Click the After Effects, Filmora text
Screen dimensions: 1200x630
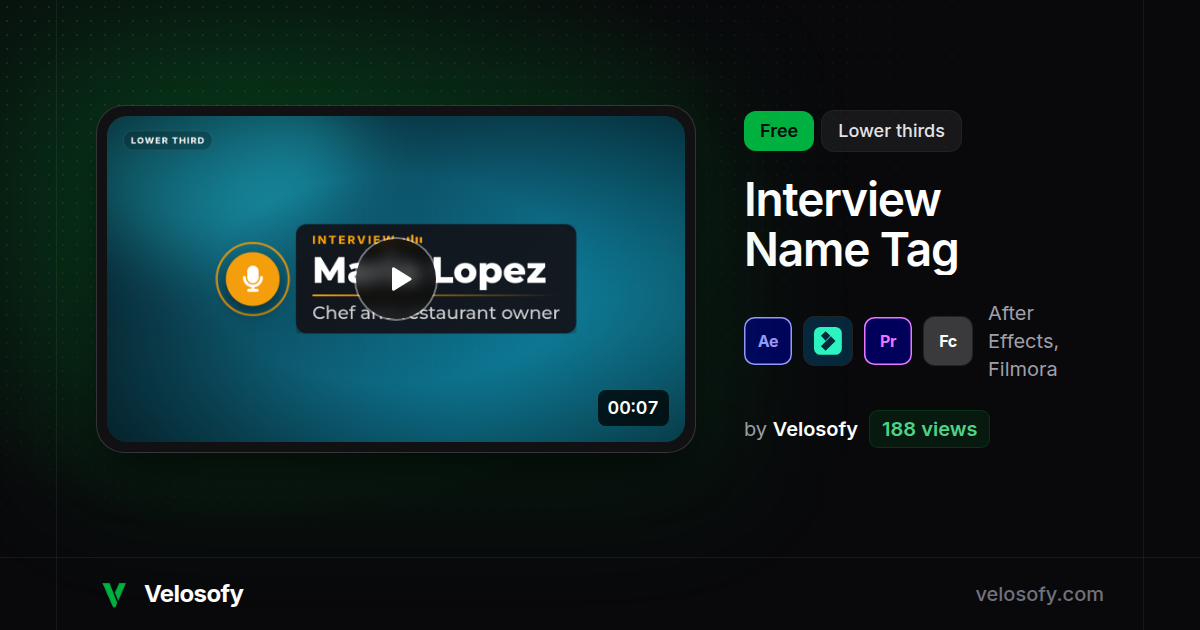tap(1023, 341)
